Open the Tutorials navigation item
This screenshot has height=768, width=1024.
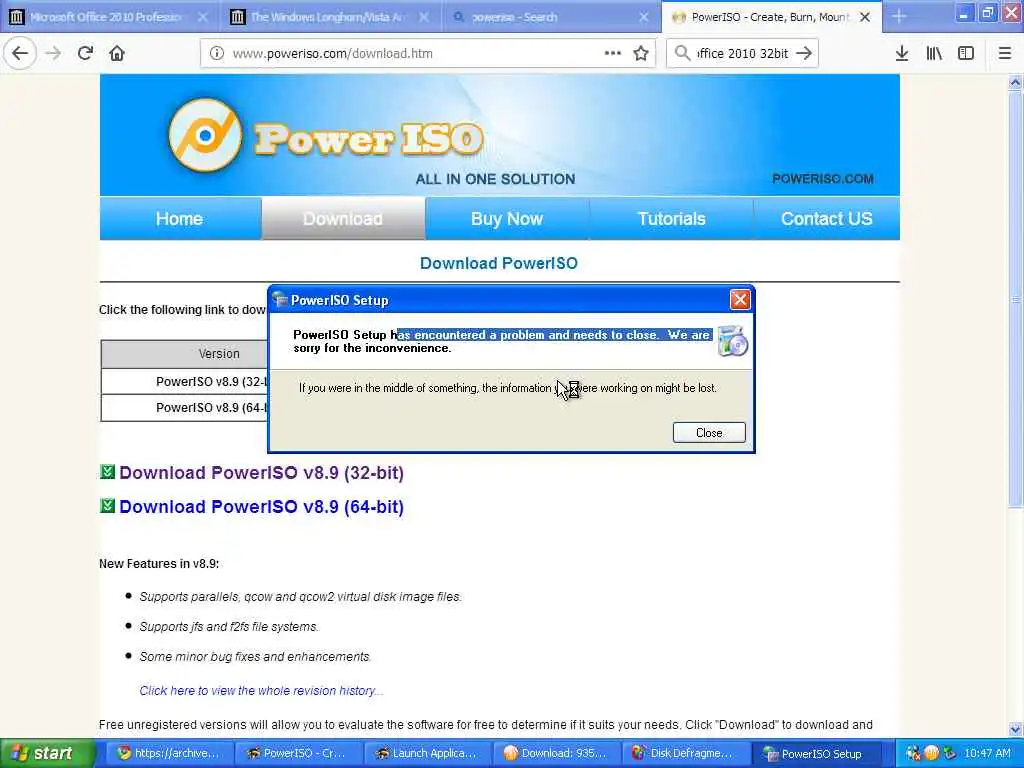671,219
